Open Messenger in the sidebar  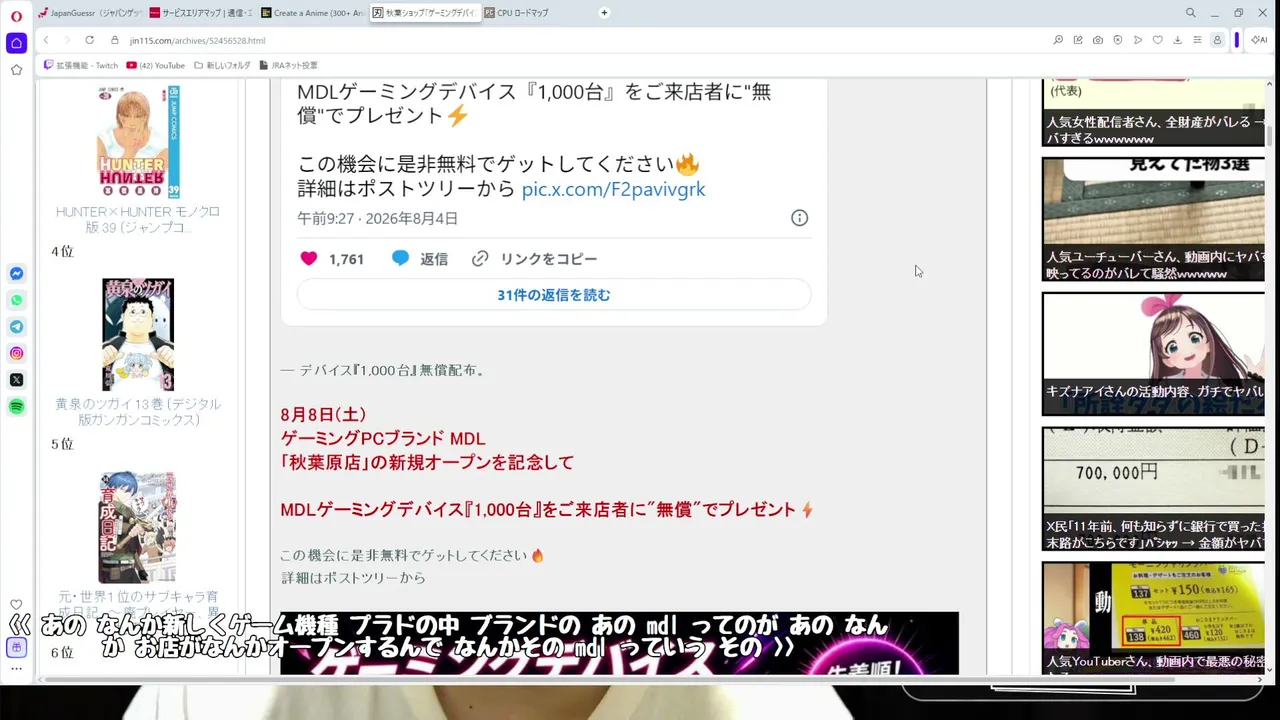pyautogui.click(x=16, y=274)
